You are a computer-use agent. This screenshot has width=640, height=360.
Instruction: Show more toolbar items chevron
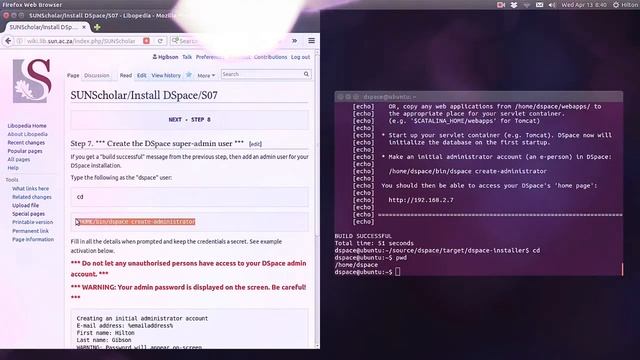294,41
